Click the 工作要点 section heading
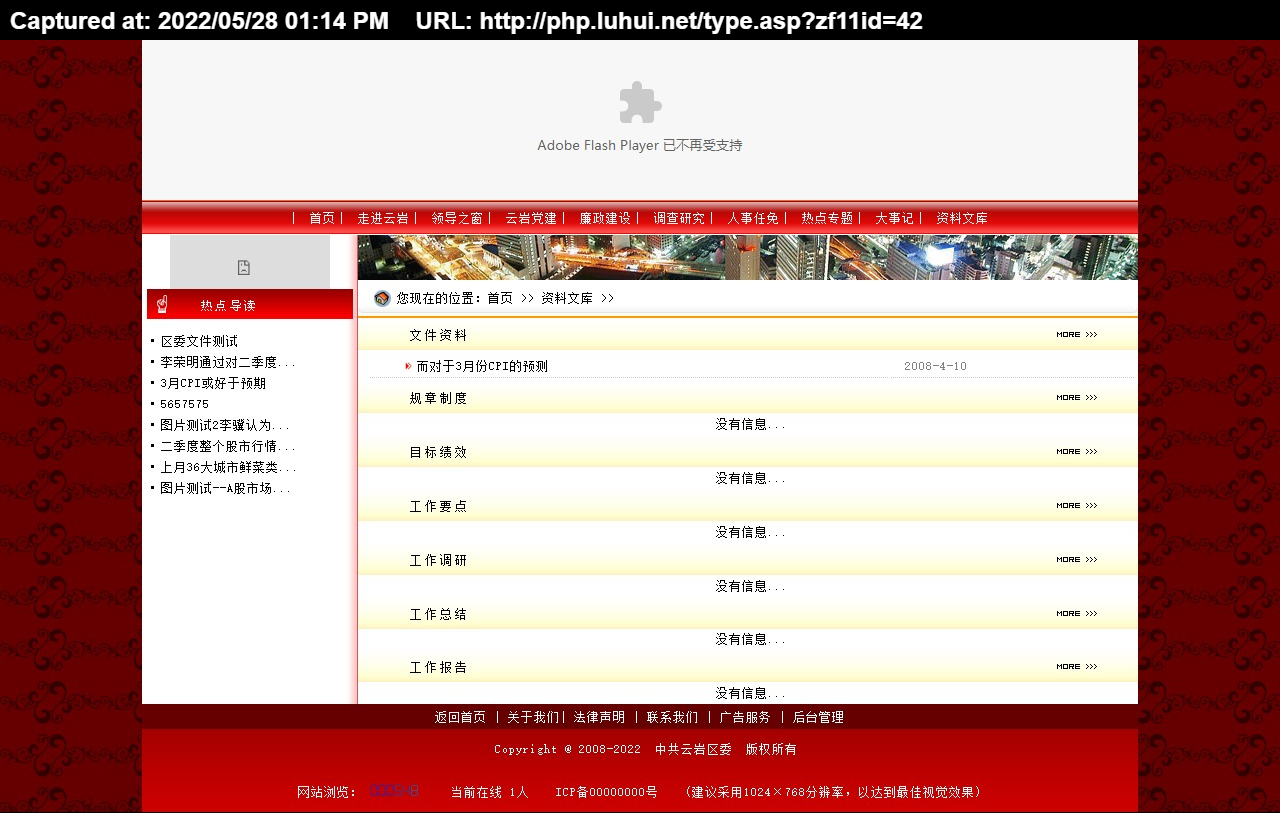The height and width of the screenshot is (813, 1280). tap(438, 506)
